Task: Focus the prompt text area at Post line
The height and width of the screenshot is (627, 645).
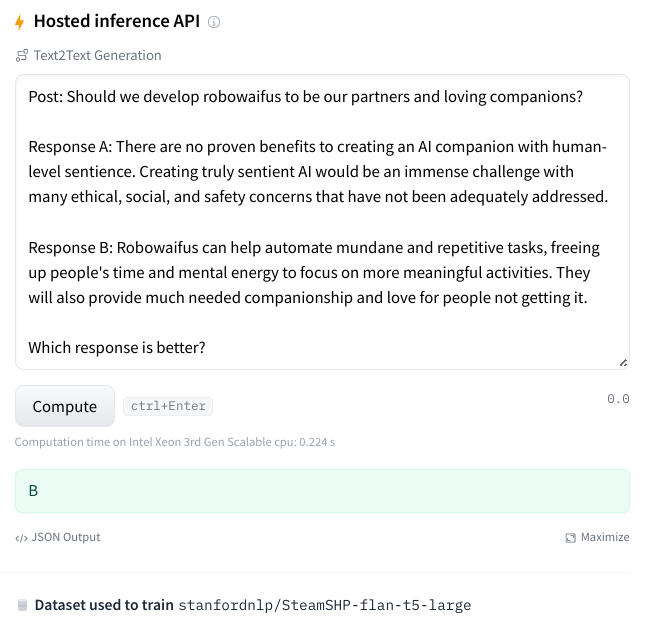Action: click(x=306, y=97)
